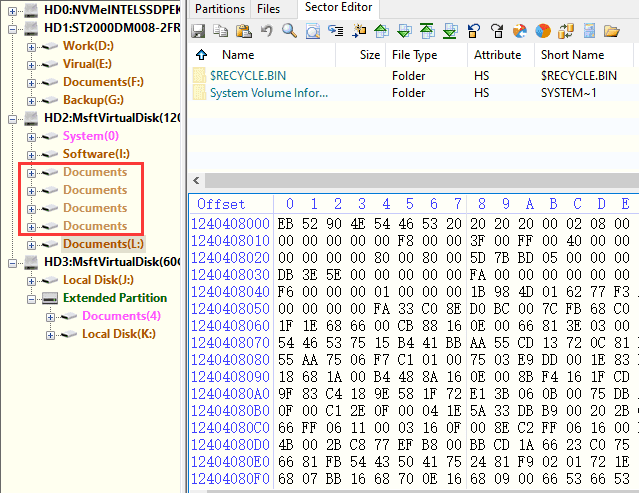Expand the Work(D:) partition node

[x=32, y=46]
